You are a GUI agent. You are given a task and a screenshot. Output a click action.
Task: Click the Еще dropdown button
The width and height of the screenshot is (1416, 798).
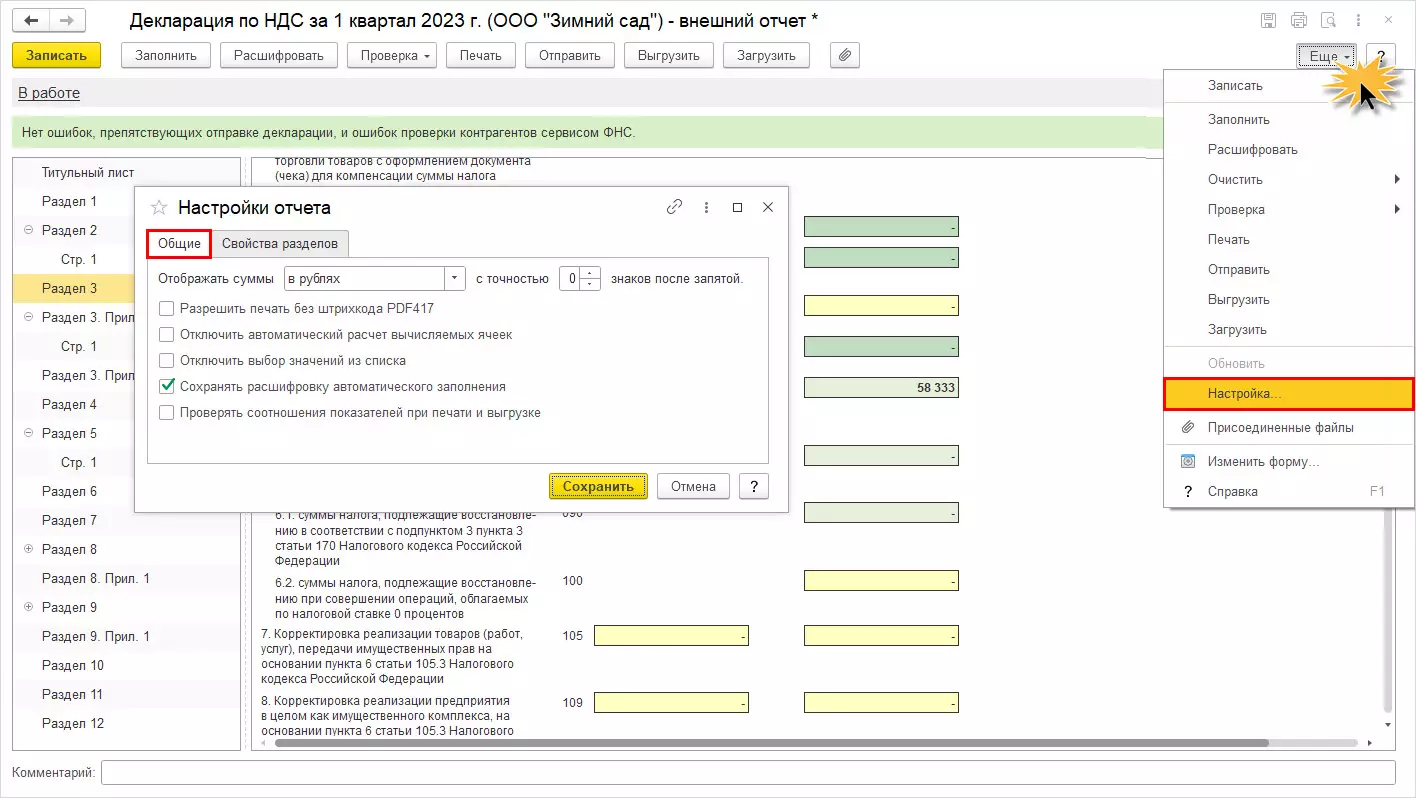1327,56
